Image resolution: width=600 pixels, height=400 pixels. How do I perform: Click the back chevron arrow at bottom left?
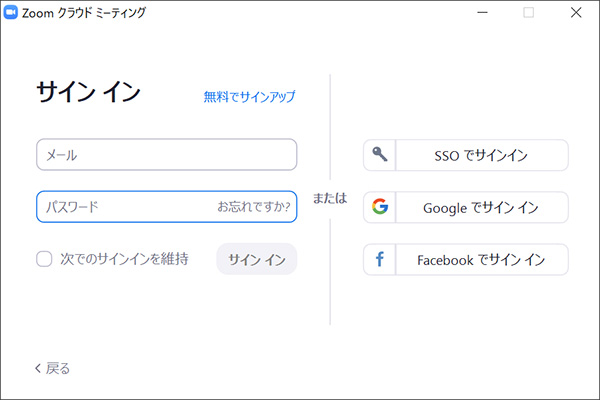tap(38, 368)
